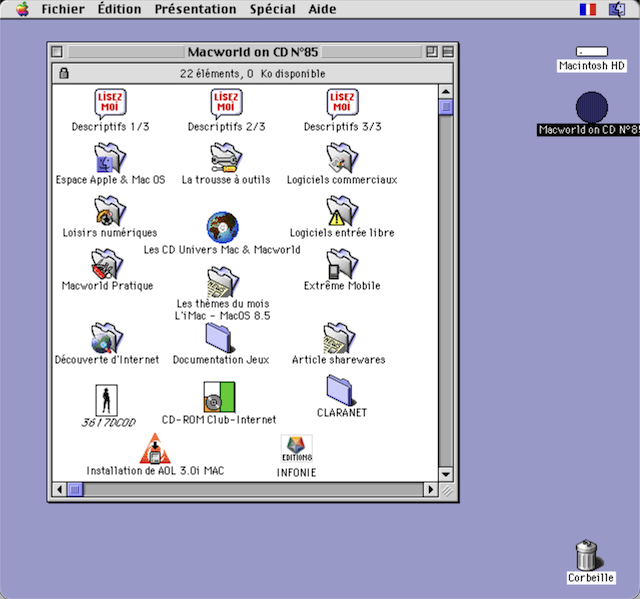
Task: Select the CD-ROM Club-Internet icon
Action: click(x=220, y=397)
